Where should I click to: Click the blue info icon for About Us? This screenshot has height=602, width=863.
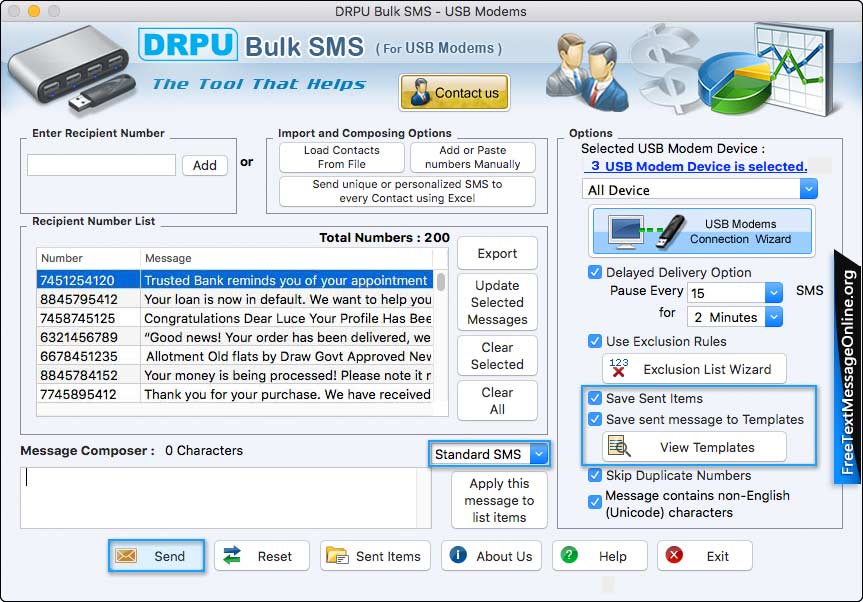click(458, 555)
